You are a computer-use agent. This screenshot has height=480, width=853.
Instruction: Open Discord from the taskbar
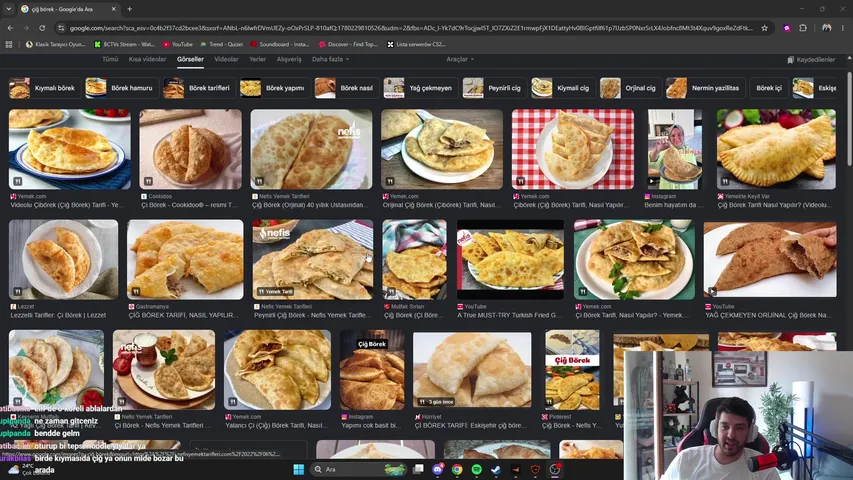coord(437,469)
